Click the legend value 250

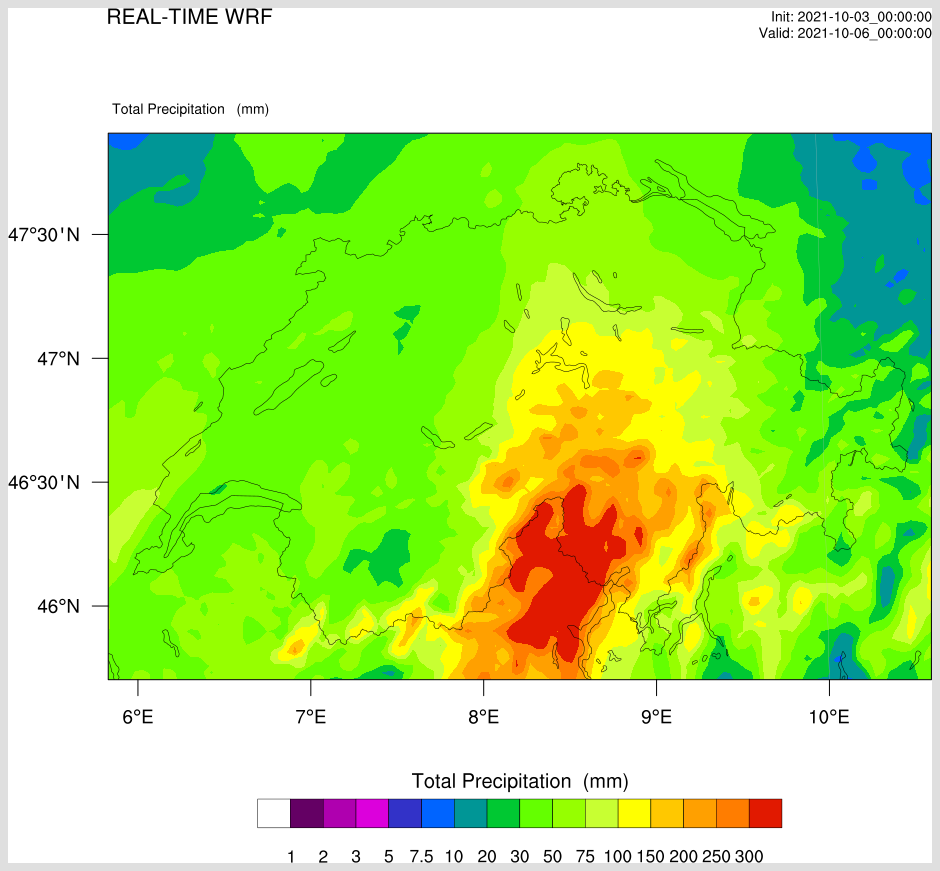pos(716,857)
